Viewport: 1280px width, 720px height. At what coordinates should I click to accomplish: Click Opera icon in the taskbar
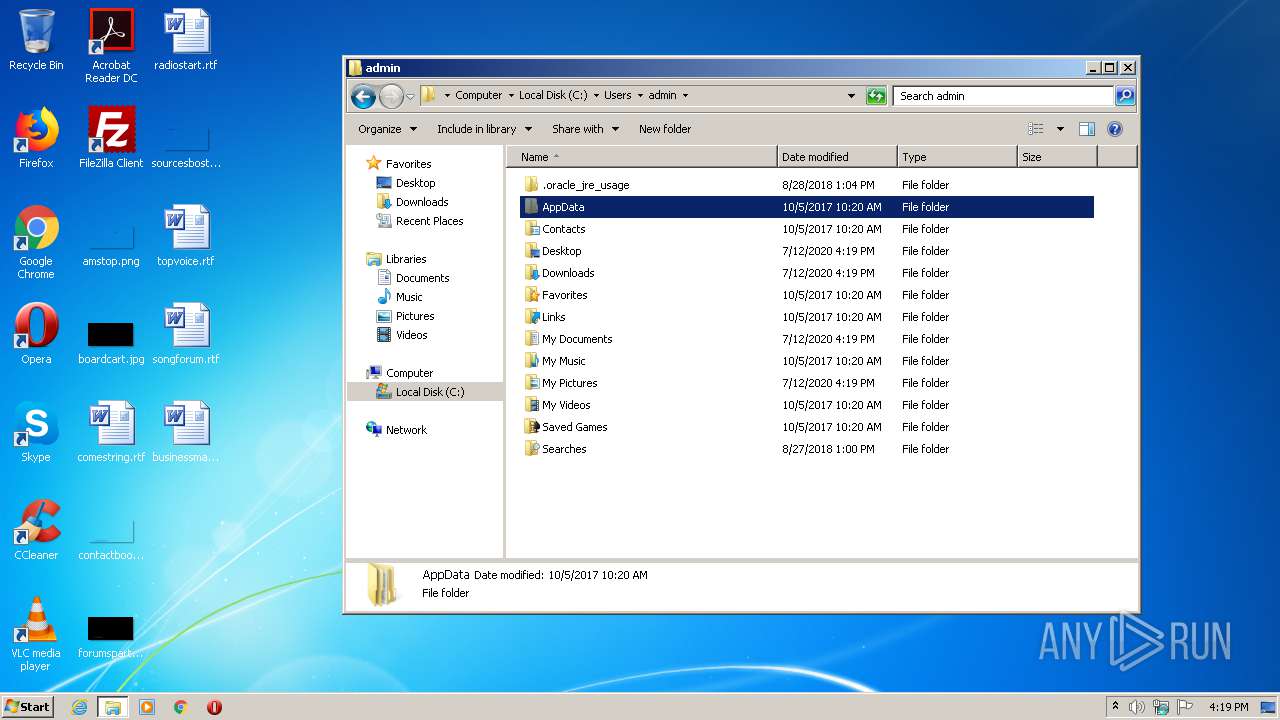tap(214, 707)
